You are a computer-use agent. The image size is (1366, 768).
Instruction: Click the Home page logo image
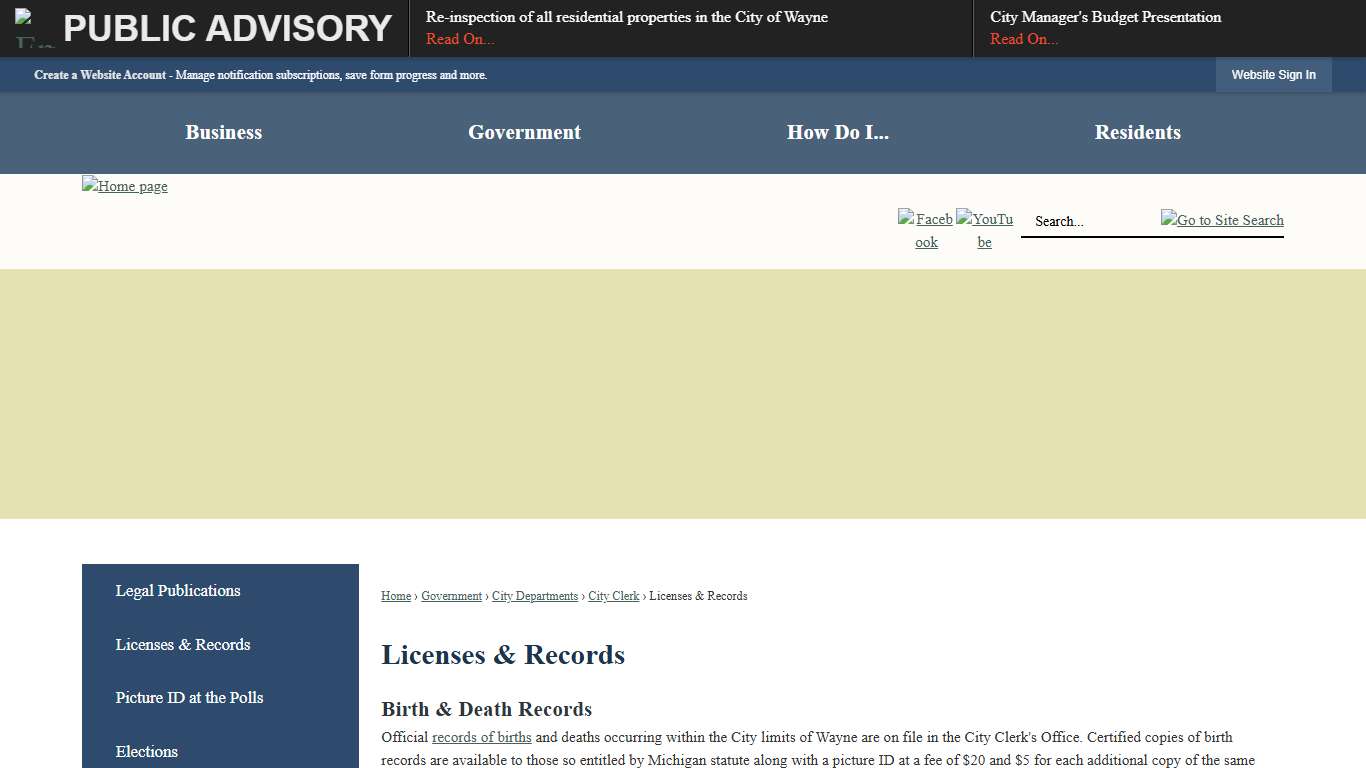(x=125, y=186)
